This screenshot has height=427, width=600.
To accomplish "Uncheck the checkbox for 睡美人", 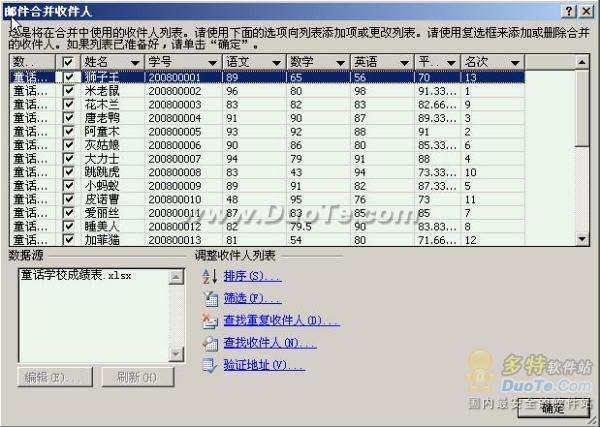I will (68, 227).
